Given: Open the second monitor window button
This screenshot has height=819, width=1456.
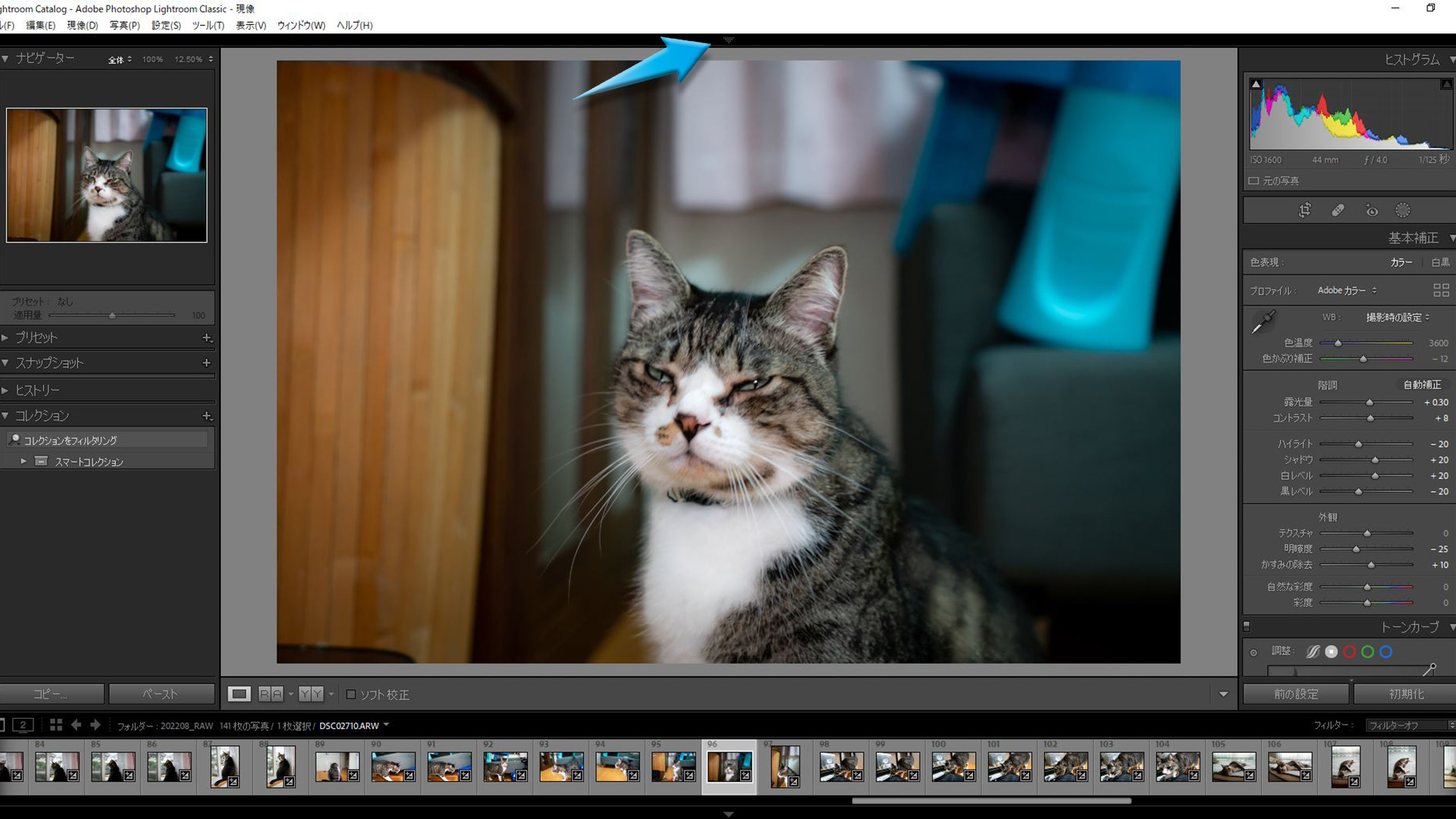Looking at the screenshot, I should point(24,725).
